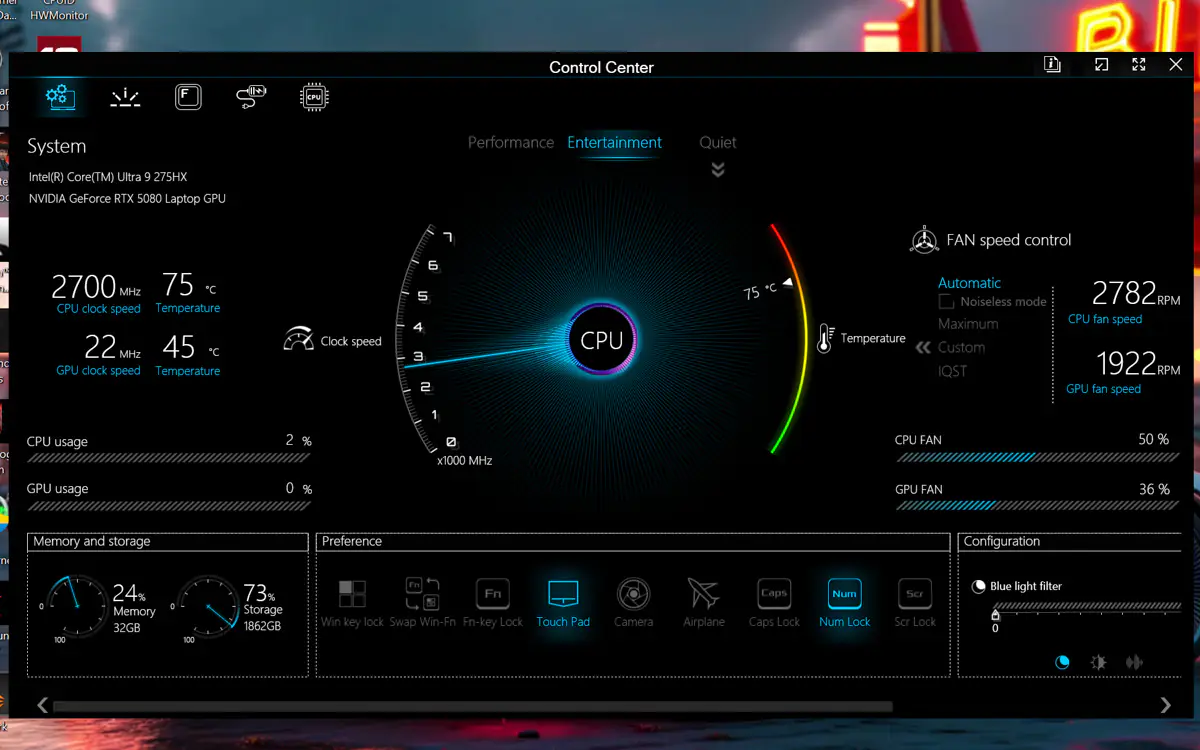The height and width of the screenshot is (750, 1200).
Task: Click the Scr Lock key icon
Action: click(915, 594)
